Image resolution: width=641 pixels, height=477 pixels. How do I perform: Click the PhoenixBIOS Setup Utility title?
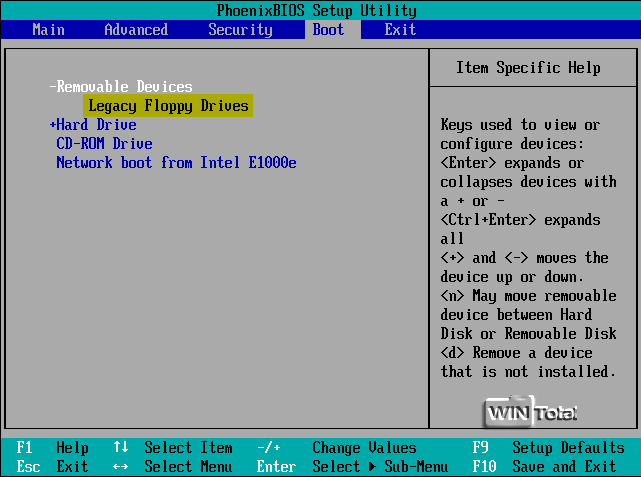(316, 10)
